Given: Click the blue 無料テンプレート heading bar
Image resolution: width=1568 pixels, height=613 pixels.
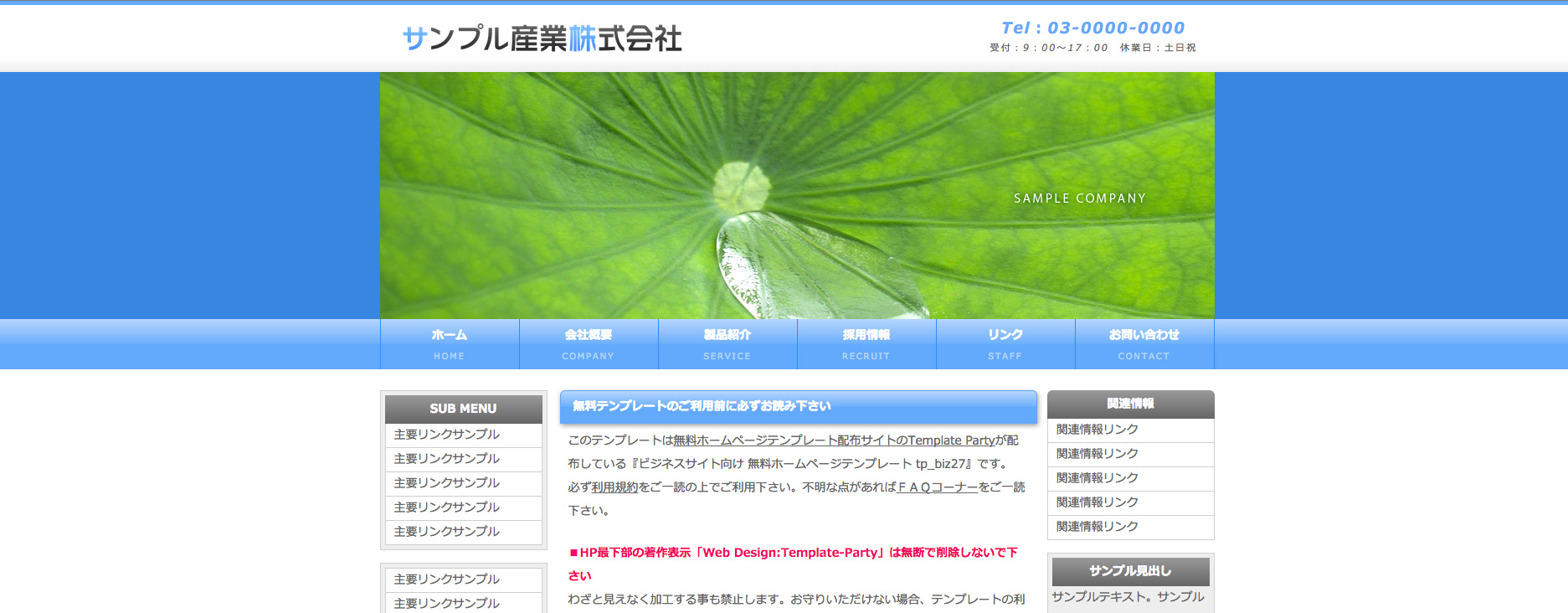Looking at the screenshot, I should (x=798, y=406).
